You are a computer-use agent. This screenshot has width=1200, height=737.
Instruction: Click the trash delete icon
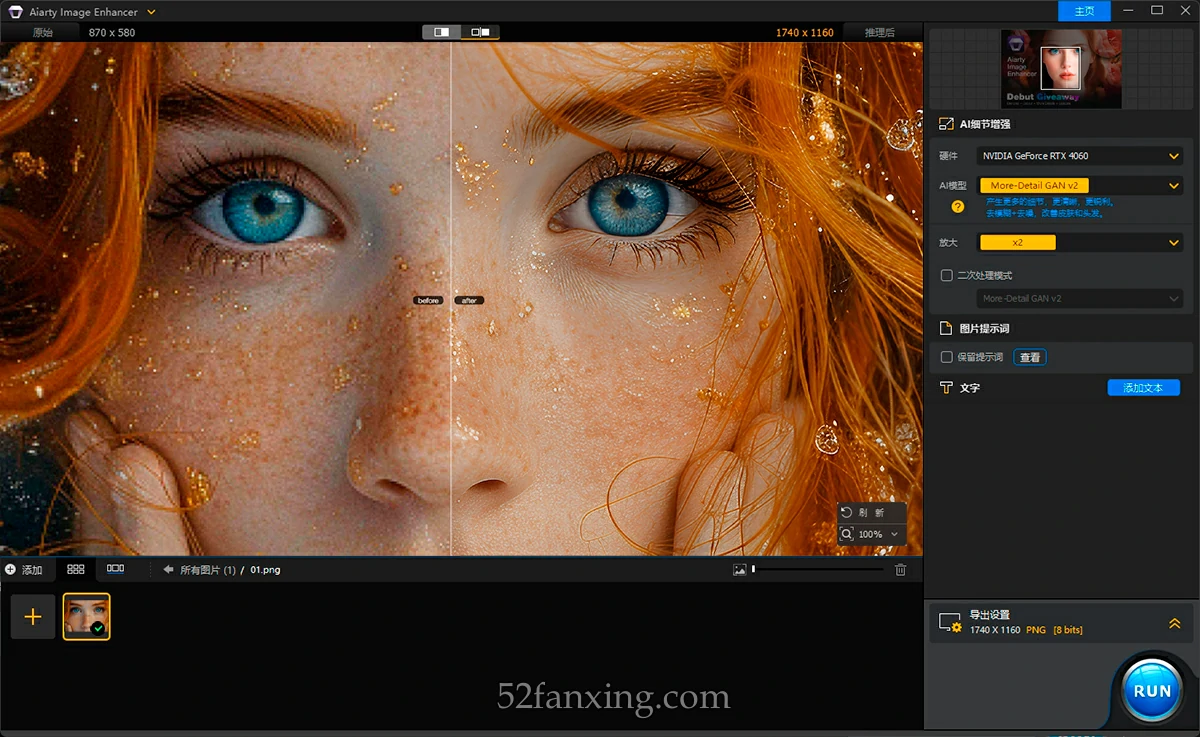[x=900, y=570]
